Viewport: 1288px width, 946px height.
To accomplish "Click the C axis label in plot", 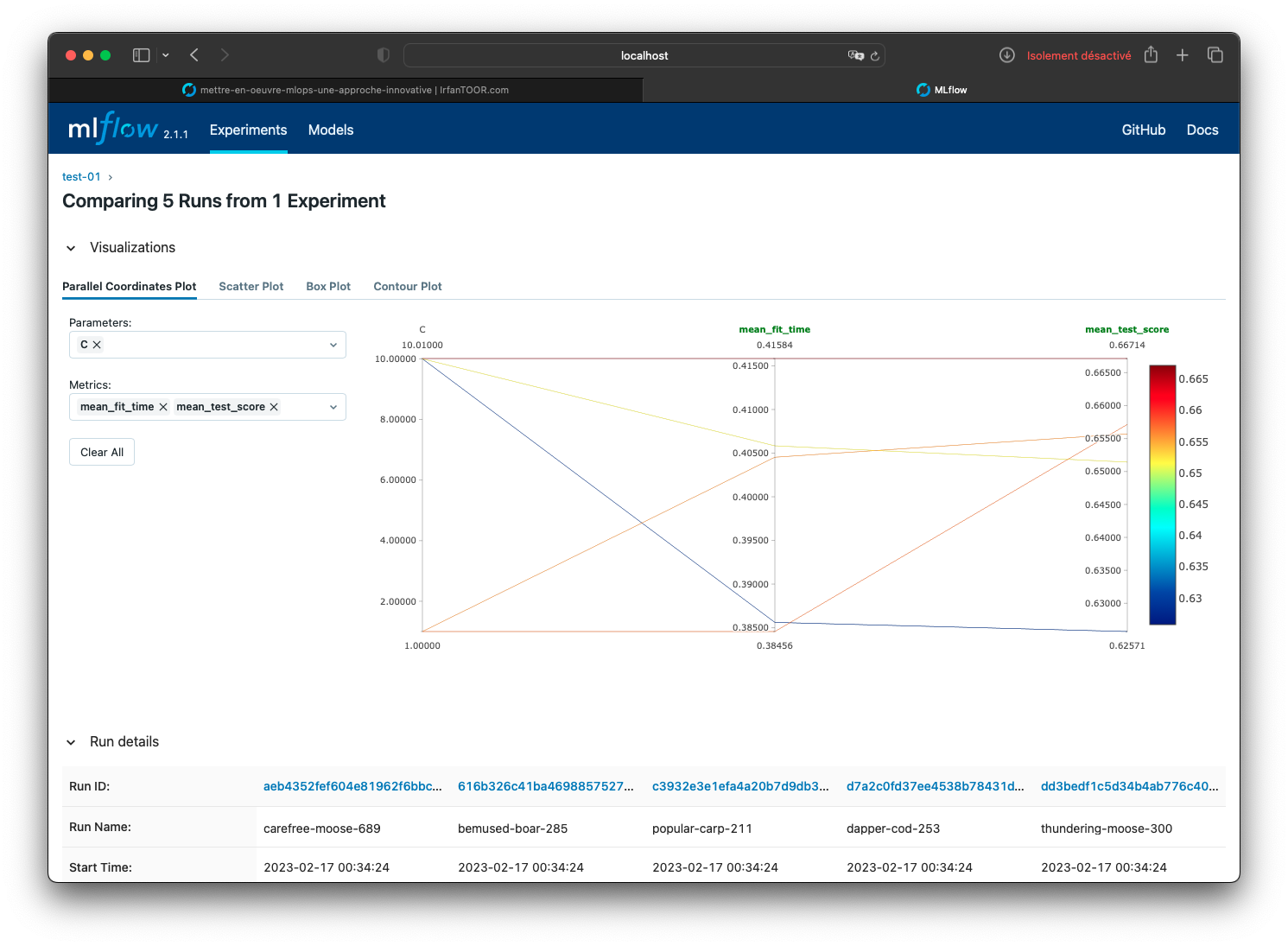I will pyautogui.click(x=422, y=329).
